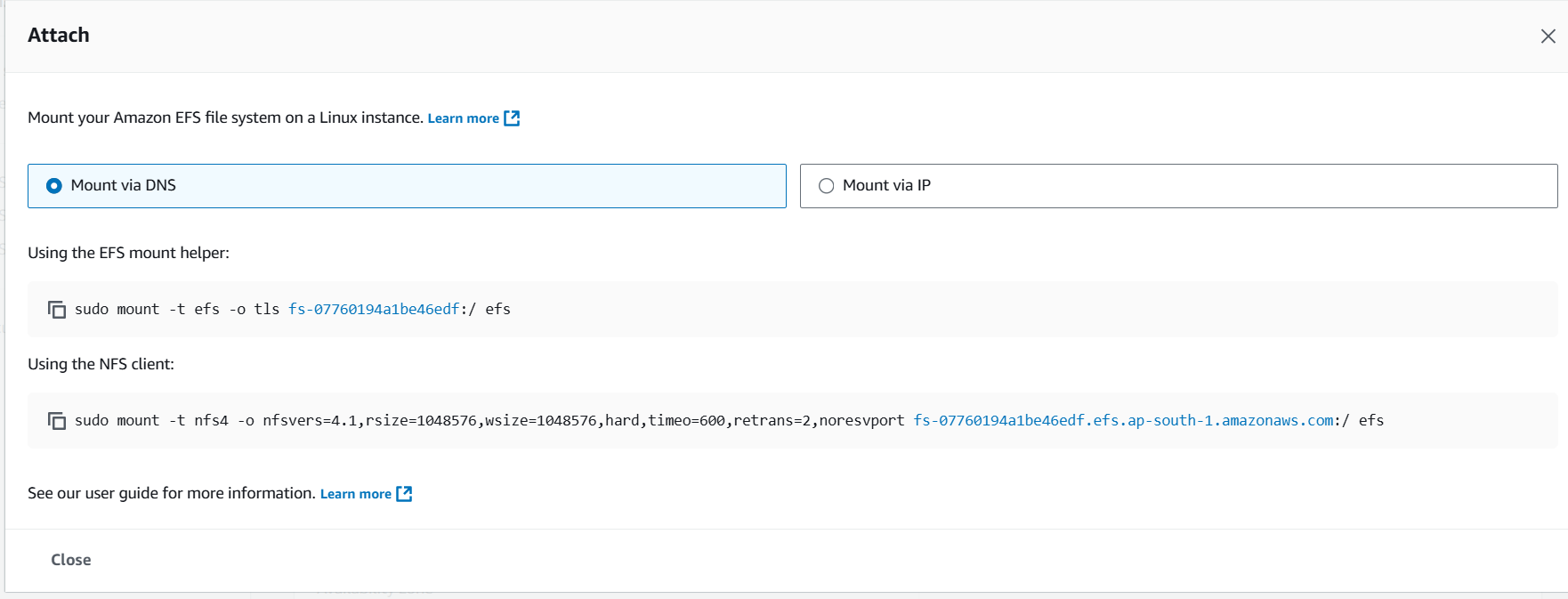Click the Close button at the bottom
The height and width of the screenshot is (599, 1568).
pyautogui.click(x=71, y=560)
